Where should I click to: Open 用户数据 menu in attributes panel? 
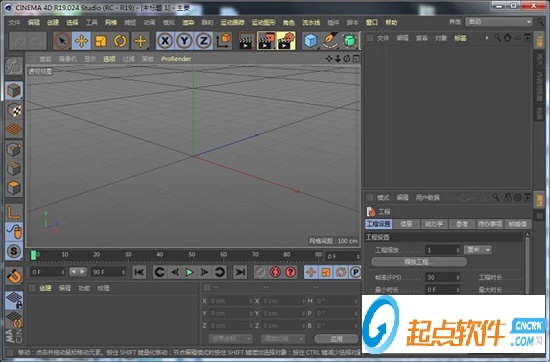(427, 198)
